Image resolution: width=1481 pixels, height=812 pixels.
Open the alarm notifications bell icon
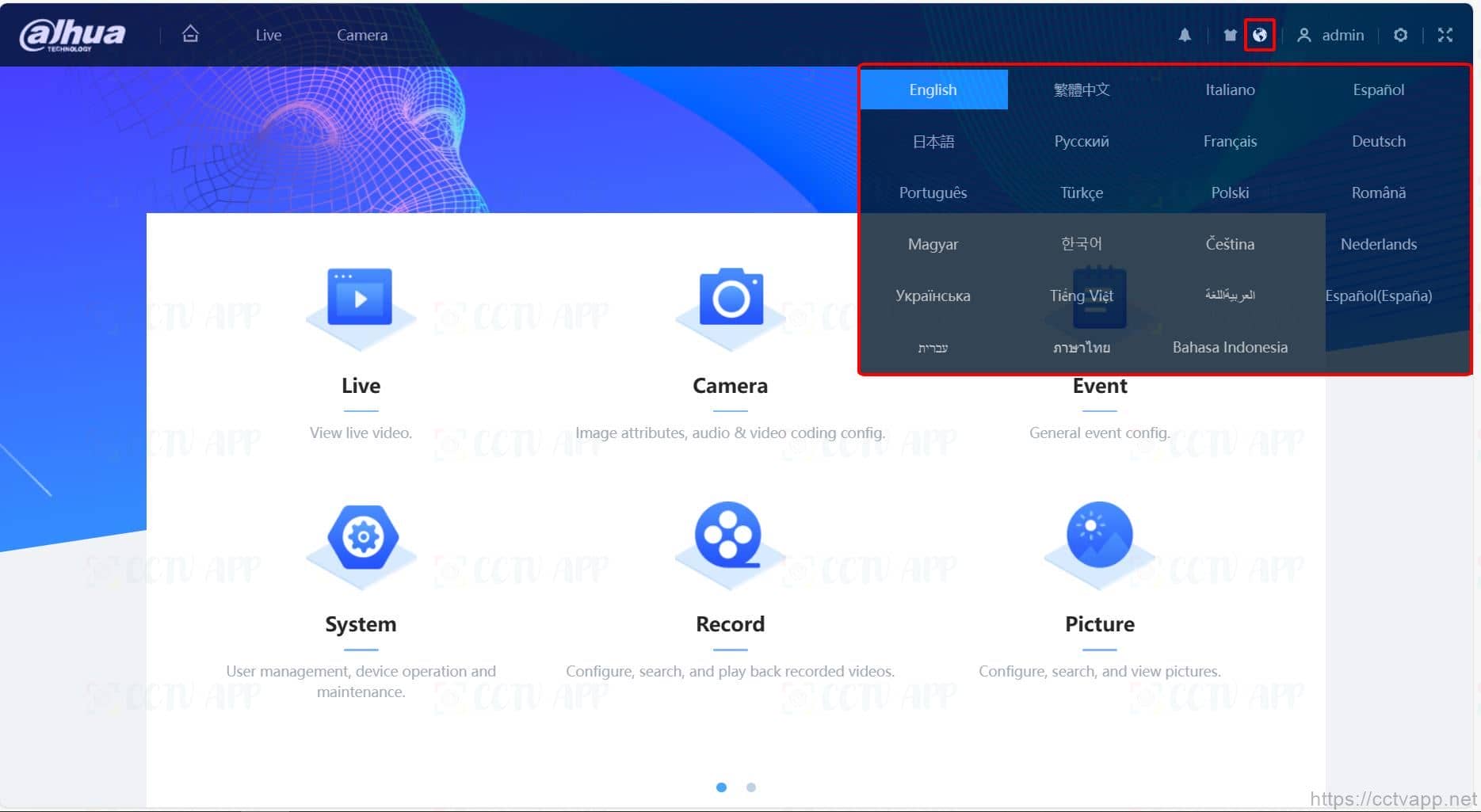(x=1185, y=35)
